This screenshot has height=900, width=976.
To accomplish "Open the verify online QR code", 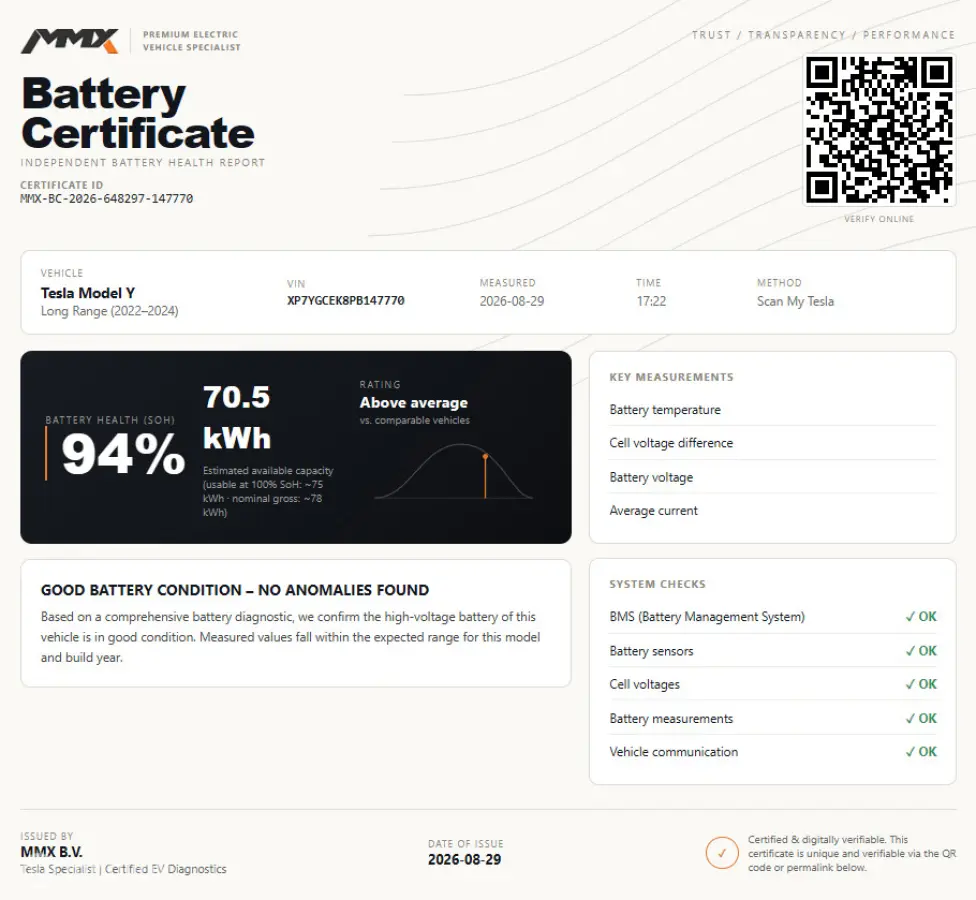I will pyautogui.click(x=879, y=129).
